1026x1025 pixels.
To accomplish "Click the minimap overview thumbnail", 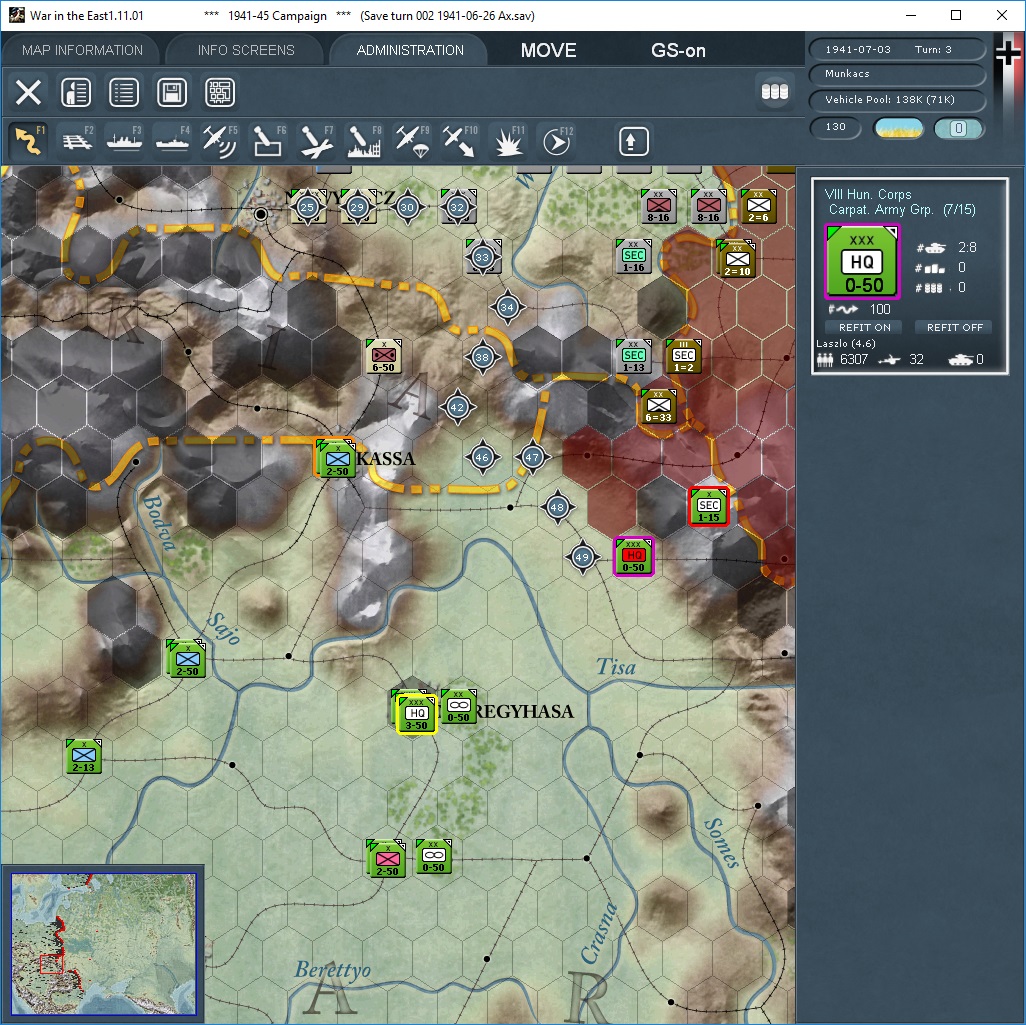I will tap(103, 944).
